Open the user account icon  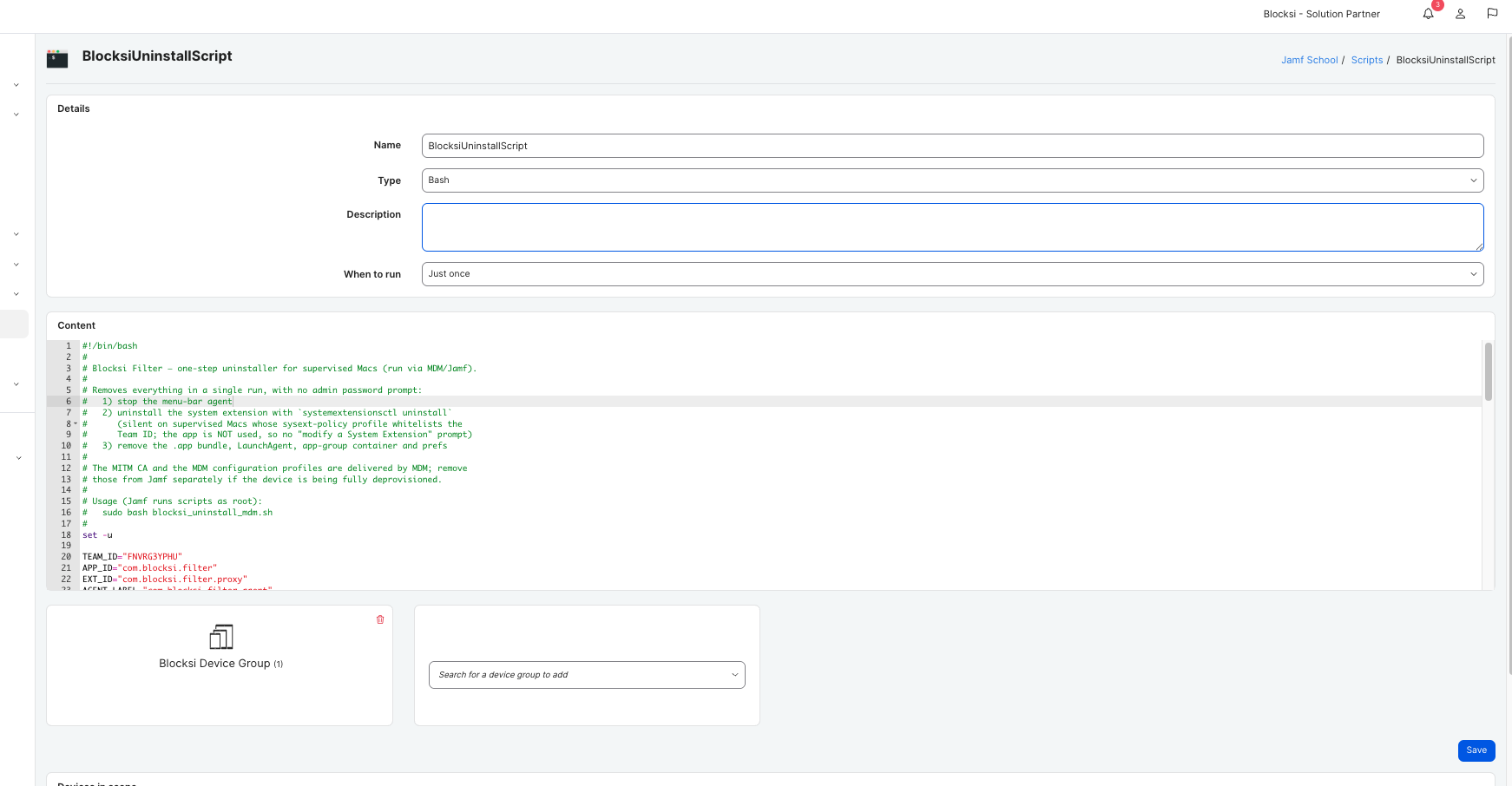1461,14
